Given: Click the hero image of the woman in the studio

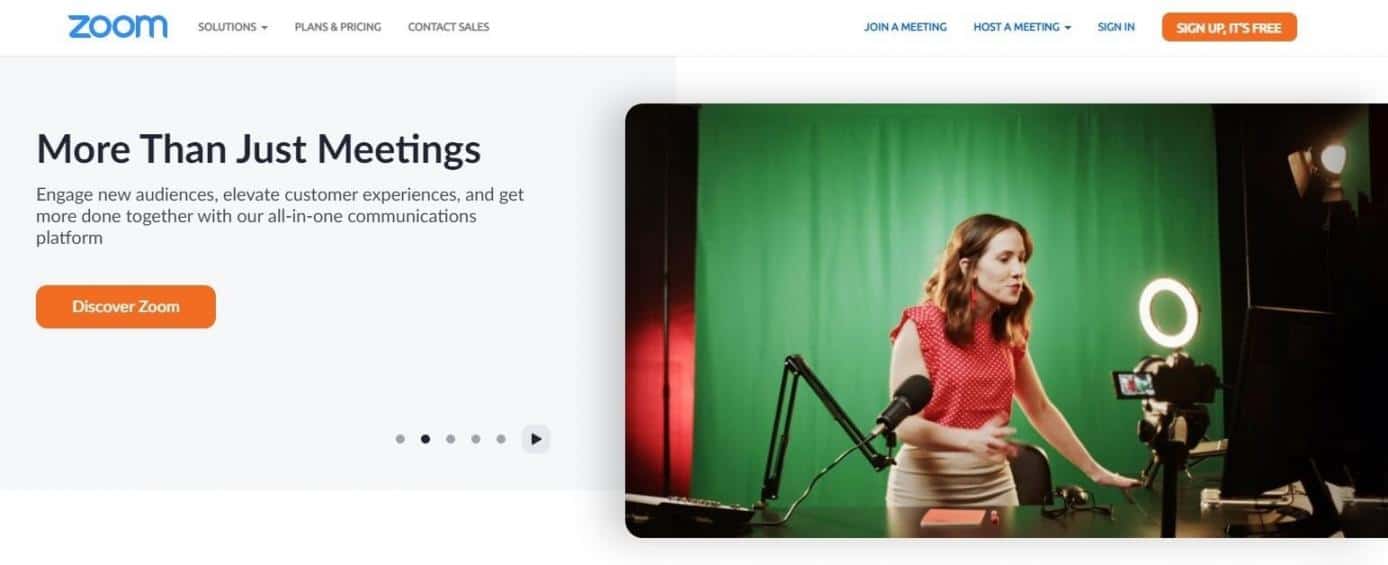Looking at the screenshot, I should (x=1006, y=320).
